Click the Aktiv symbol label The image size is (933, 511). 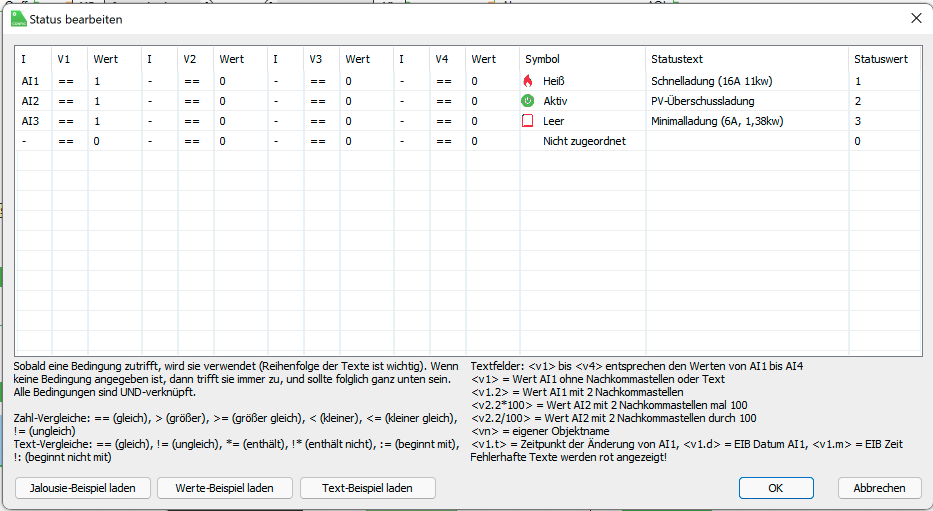[x=555, y=101]
